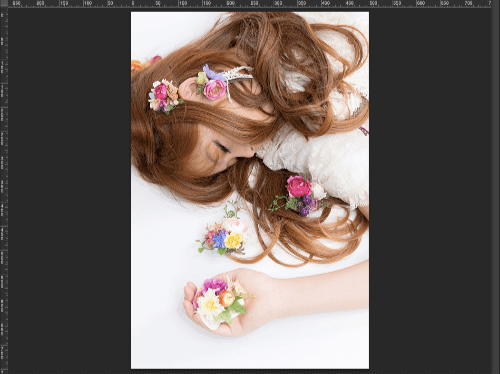Click the photo of the sleeping woman on canvas
The height and width of the screenshot is (374, 500).
250,190
